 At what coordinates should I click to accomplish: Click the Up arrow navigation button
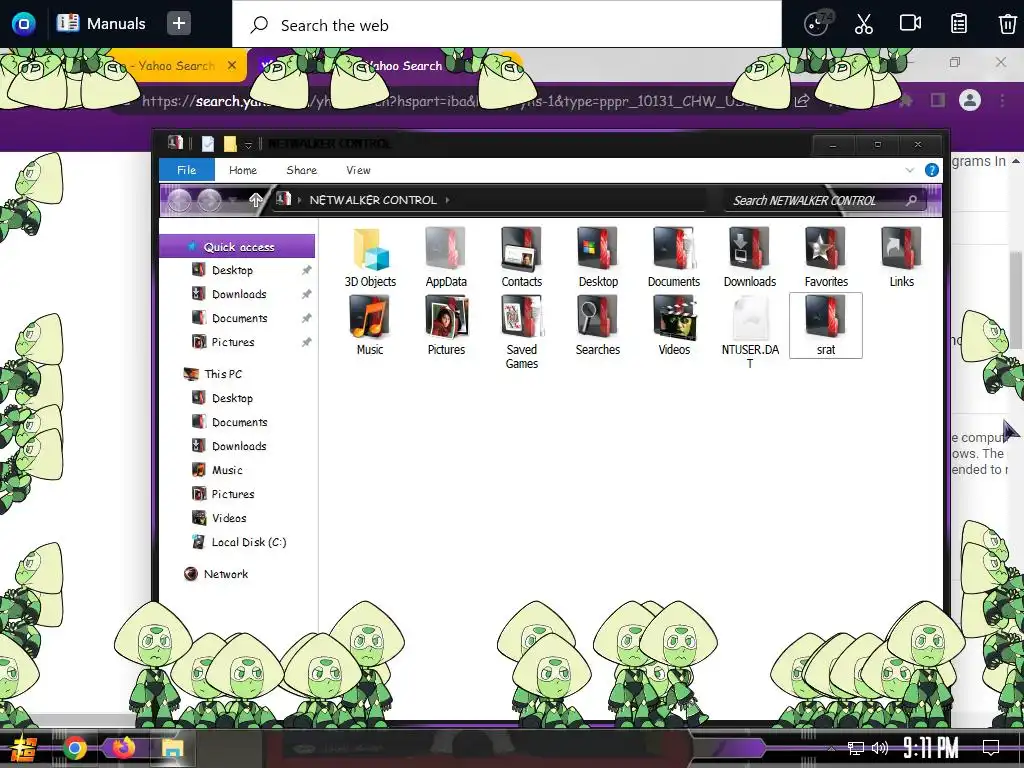pyautogui.click(x=255, y=200)
